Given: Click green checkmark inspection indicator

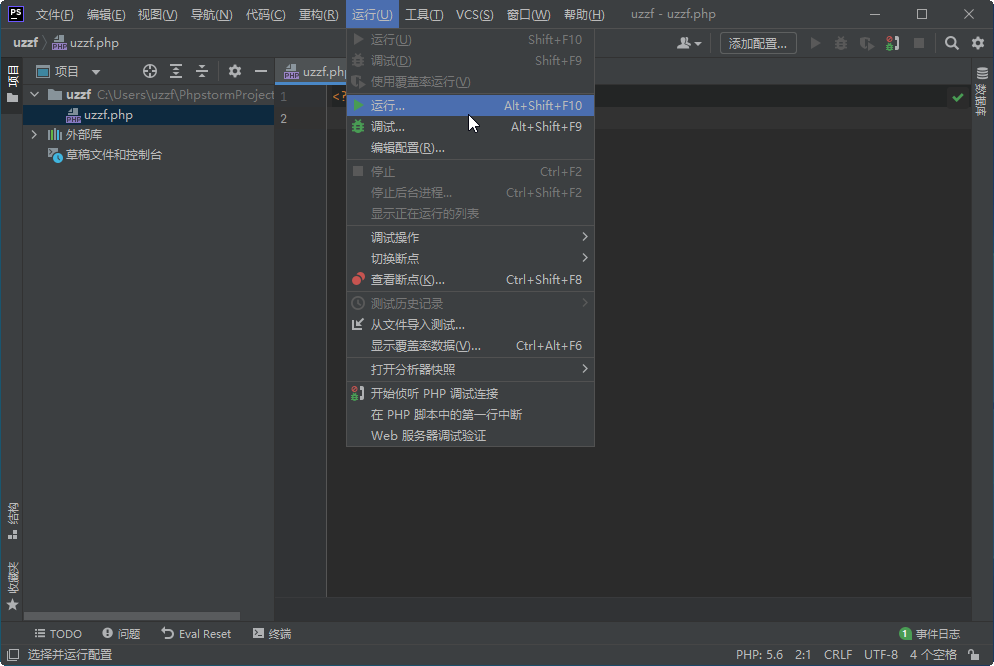Looking at the screenshot, I should pyautogui.click(x=958, y=97).
